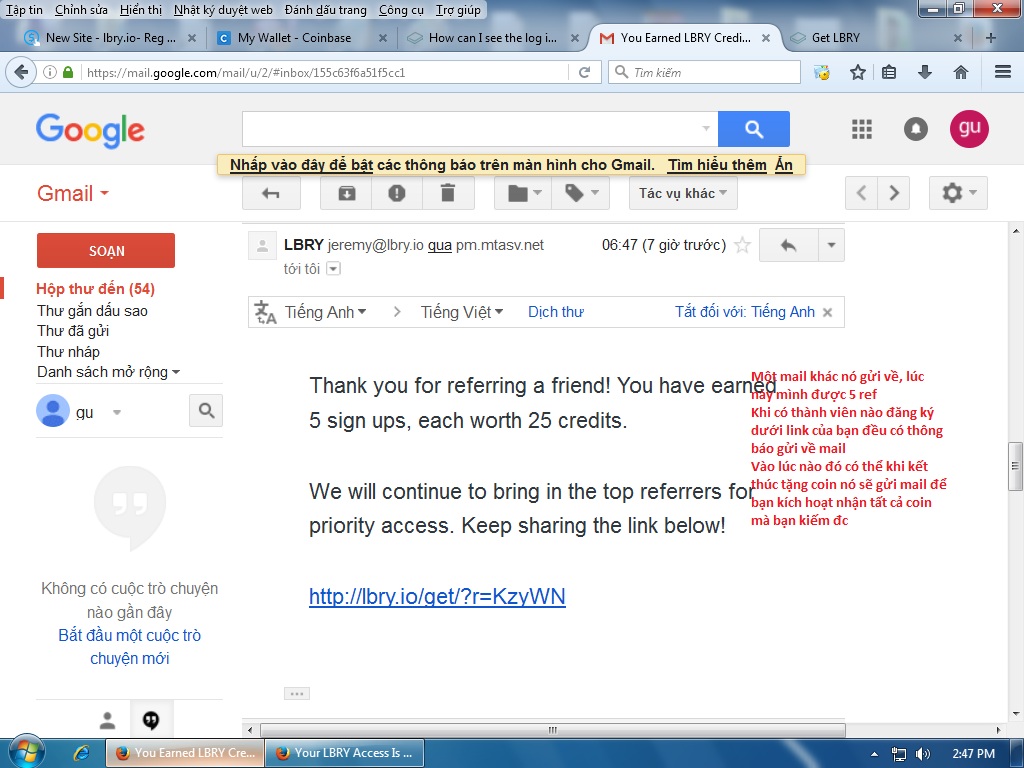This screenshot has width=1024, height=768.
Task: Open the labels tag icon menu
Action: [581, 193]
